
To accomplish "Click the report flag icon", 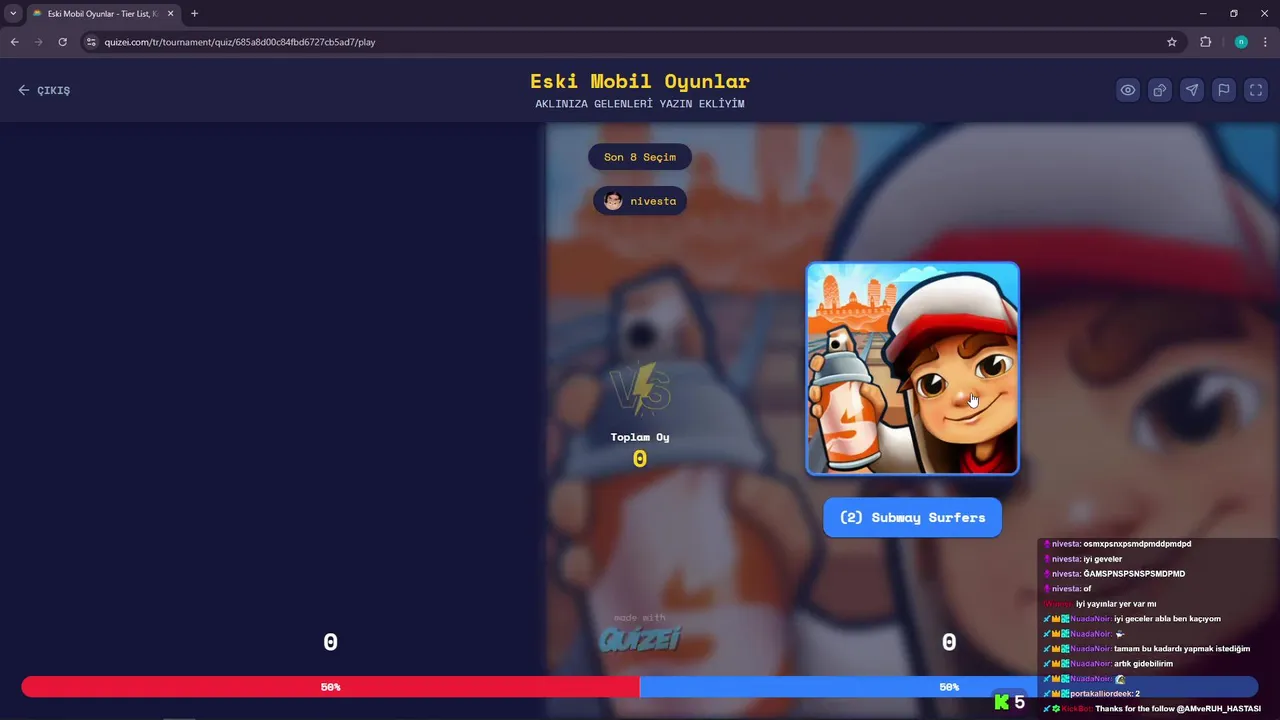I will pyautogui.click(x=1224, y=90).
